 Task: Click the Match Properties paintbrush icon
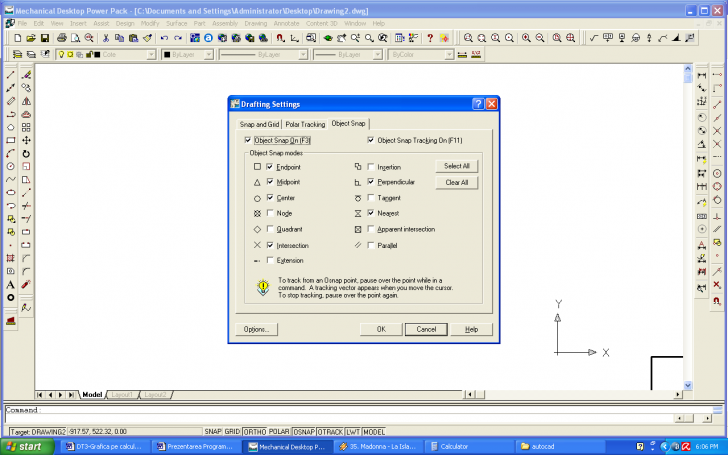coord(147,38)
